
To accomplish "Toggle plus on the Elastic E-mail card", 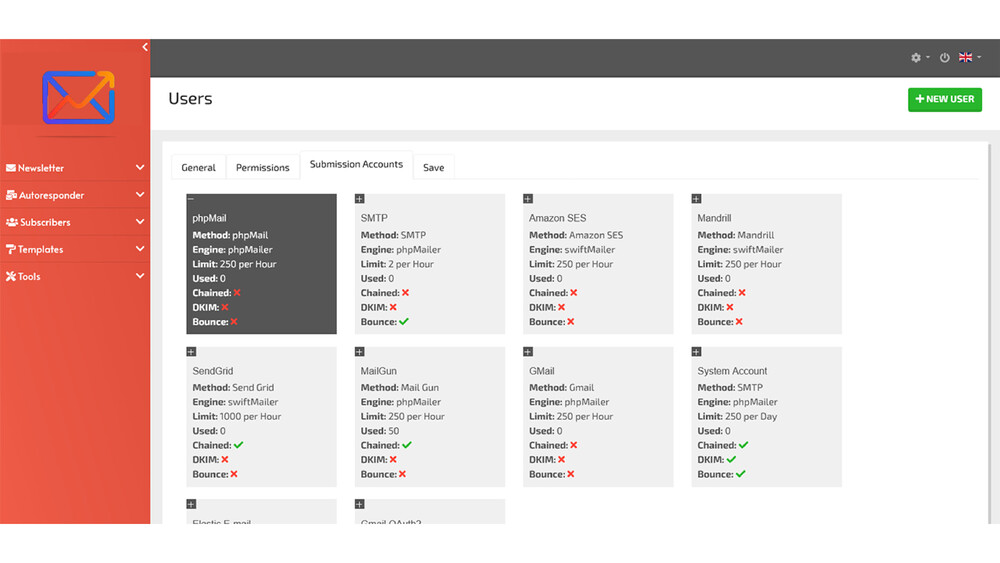I will 191,504.
